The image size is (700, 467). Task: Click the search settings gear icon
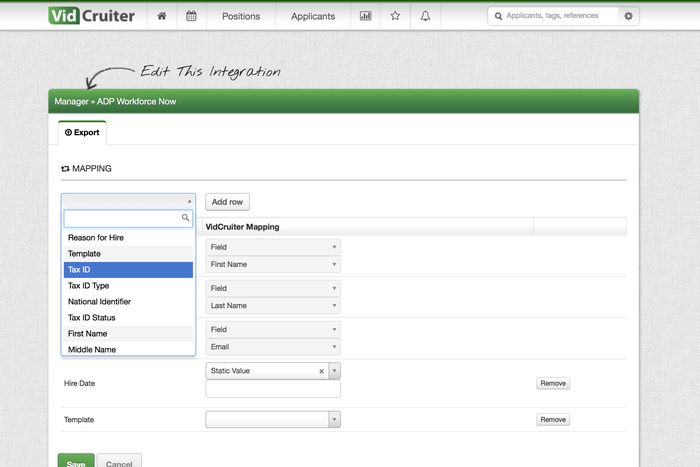point(628,16)
